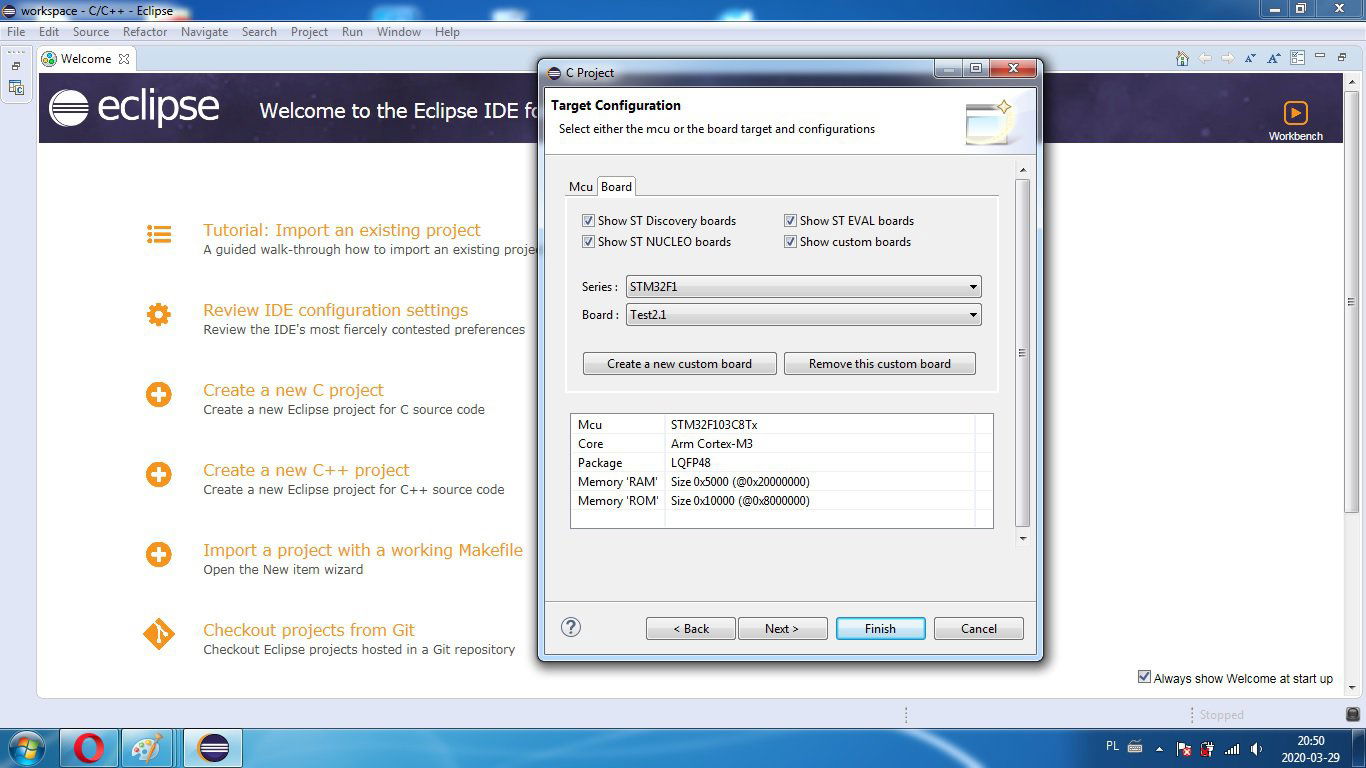Click the dialog scrollbar down arrow
This screenshot has width=1366, height=768.
tap(1022, 538)
